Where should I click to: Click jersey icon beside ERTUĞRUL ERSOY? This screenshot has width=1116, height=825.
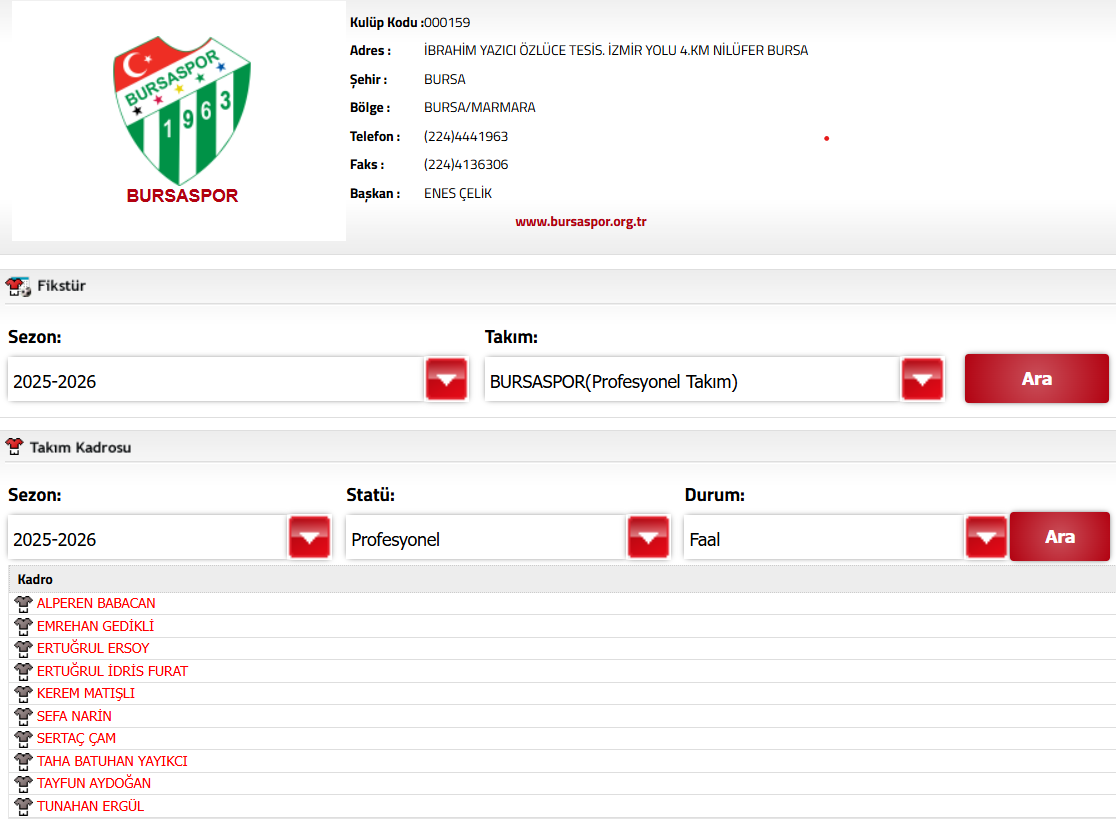[x=23, y=649]
